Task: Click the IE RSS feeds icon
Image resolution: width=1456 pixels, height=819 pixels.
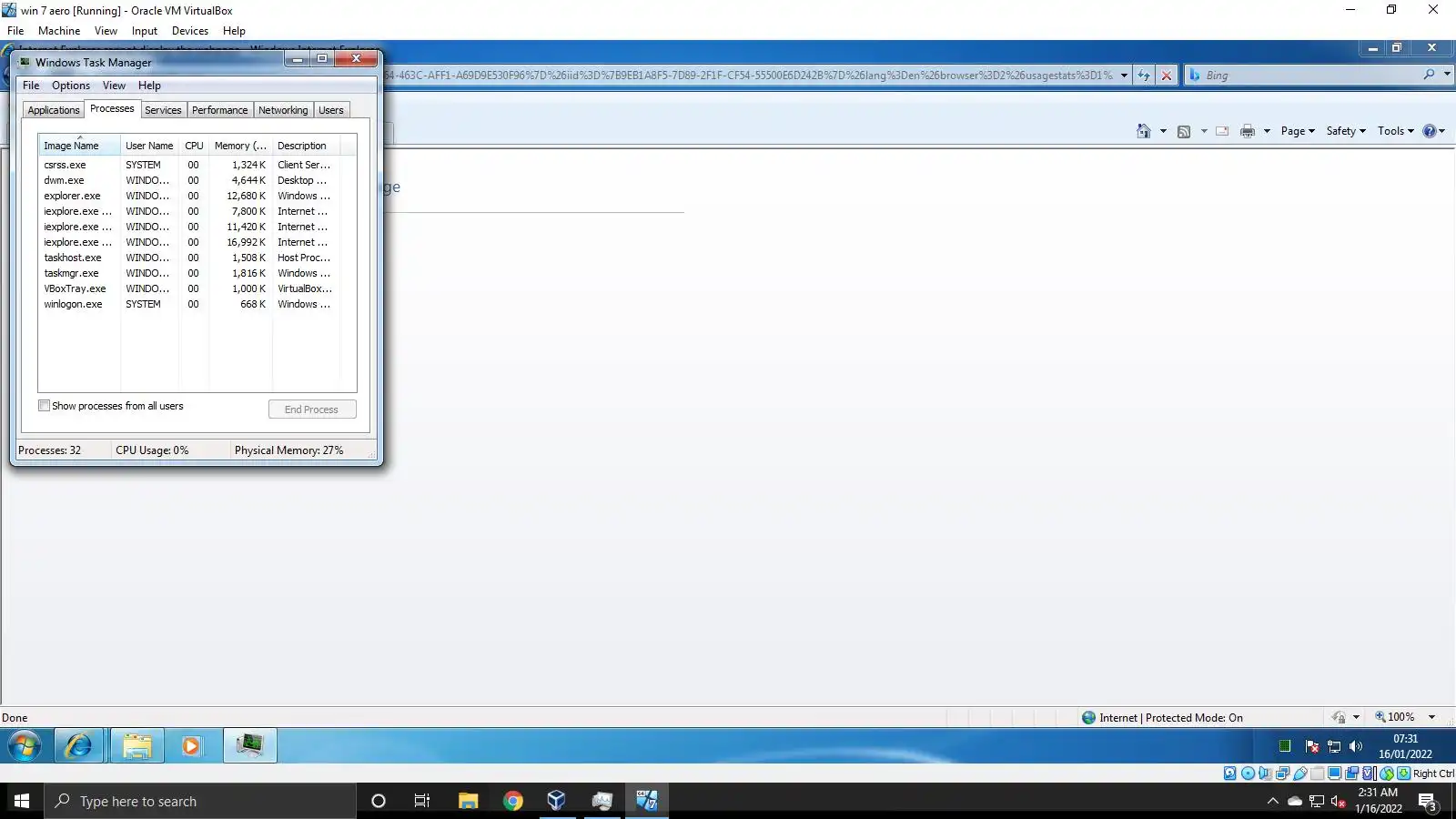Action: pyautogui.click(x=1184, y=131)
